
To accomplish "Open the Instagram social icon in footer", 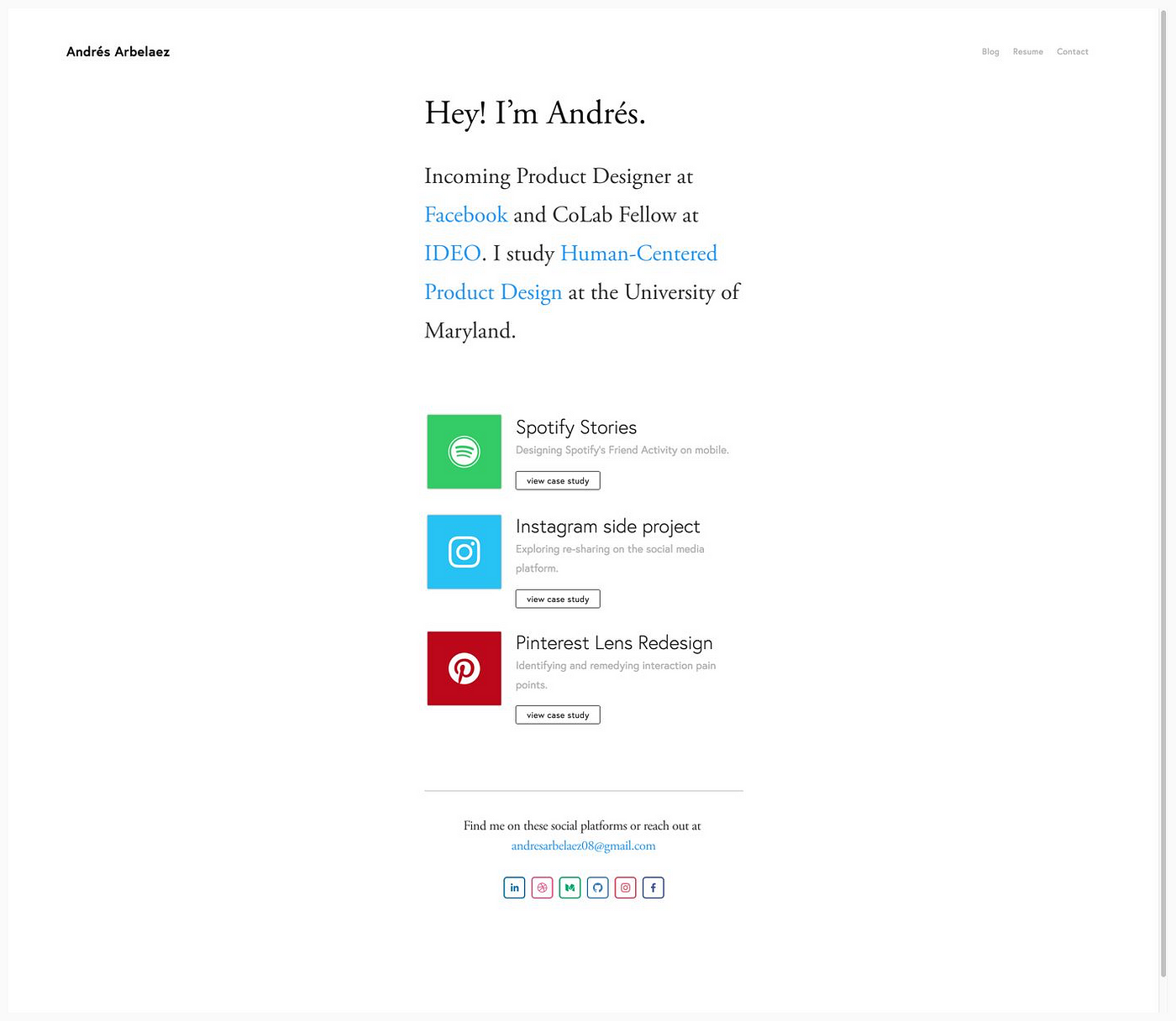I will [x=626, y=887].
